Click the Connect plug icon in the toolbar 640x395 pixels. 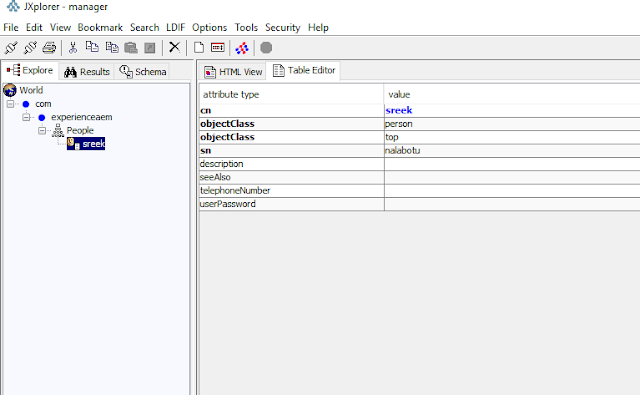tap(11, 48)
